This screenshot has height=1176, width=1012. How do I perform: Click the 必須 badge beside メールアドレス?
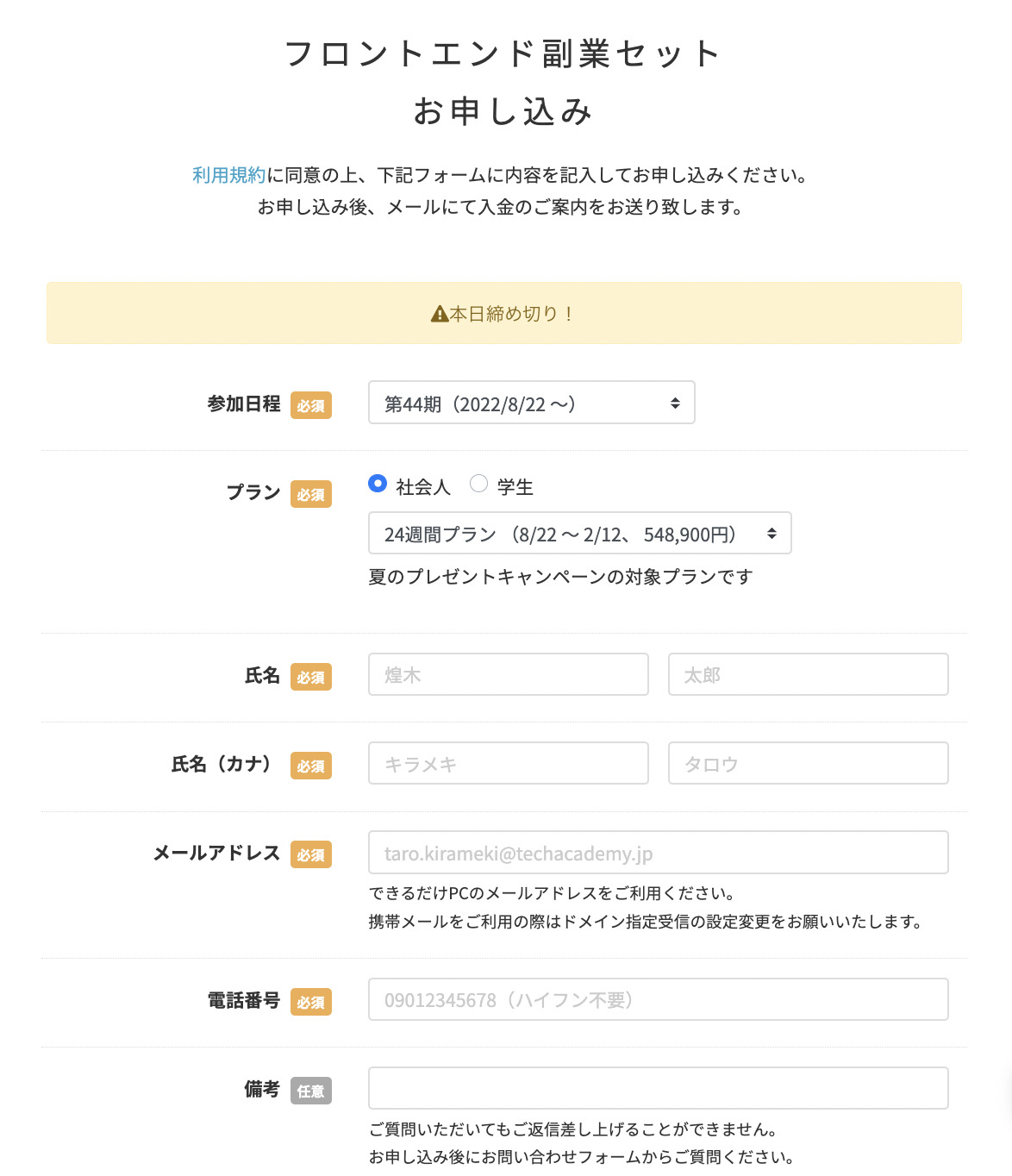(x=311, y=854)
